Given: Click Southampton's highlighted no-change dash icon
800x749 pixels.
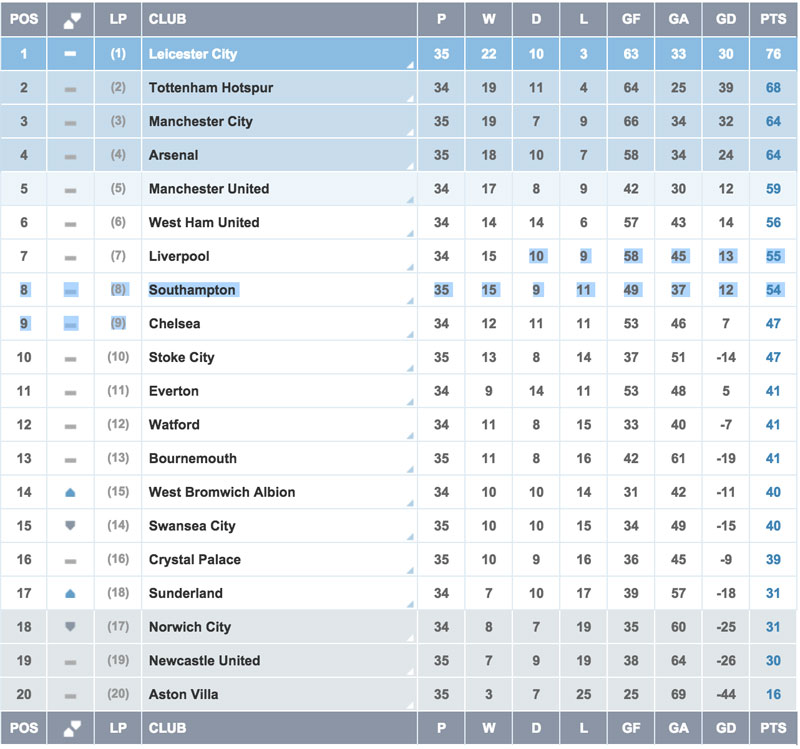Looking at the screenshot, I should (71, 290).
